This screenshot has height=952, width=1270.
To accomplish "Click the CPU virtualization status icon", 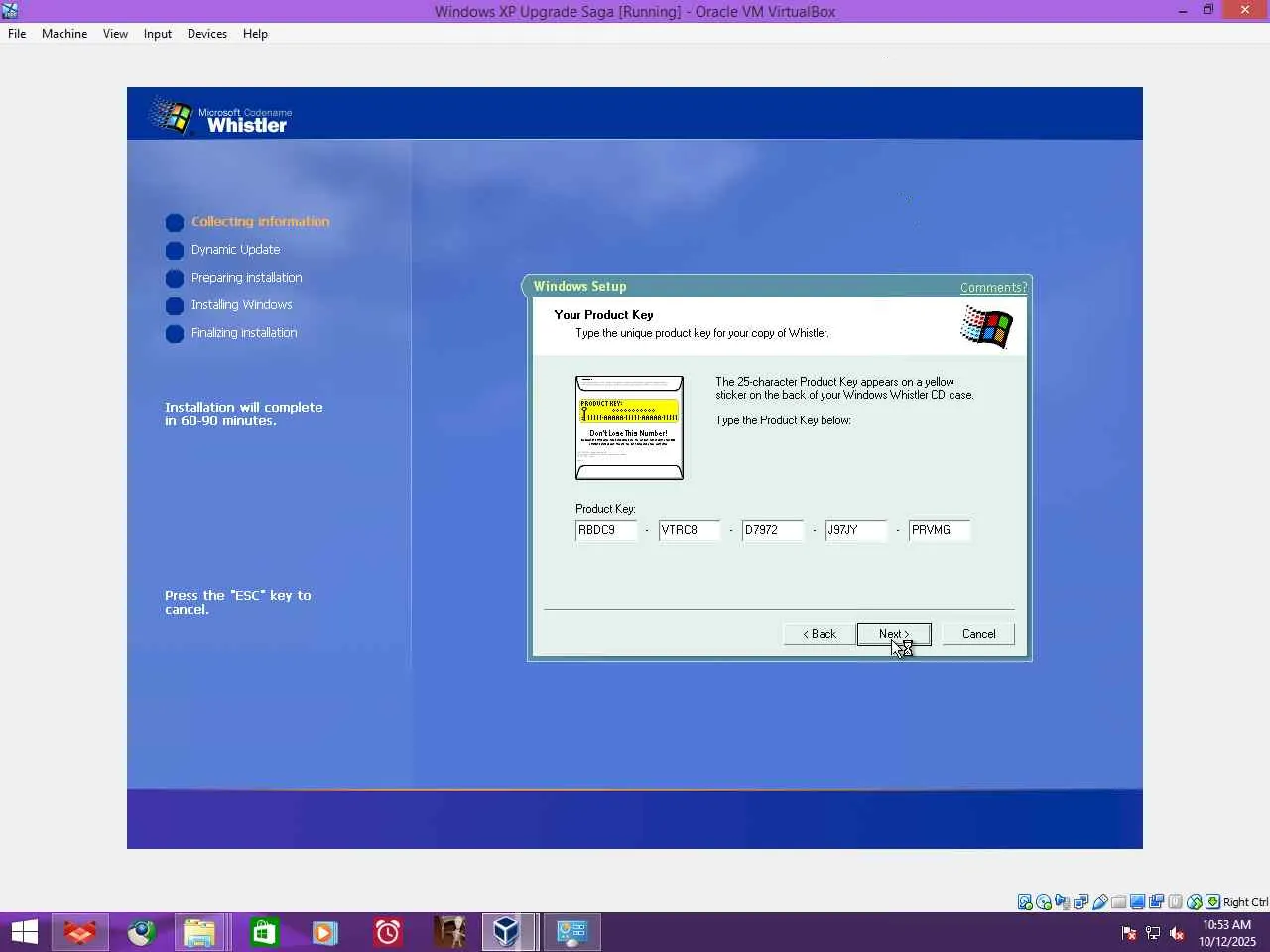I will coord(1176,902).
